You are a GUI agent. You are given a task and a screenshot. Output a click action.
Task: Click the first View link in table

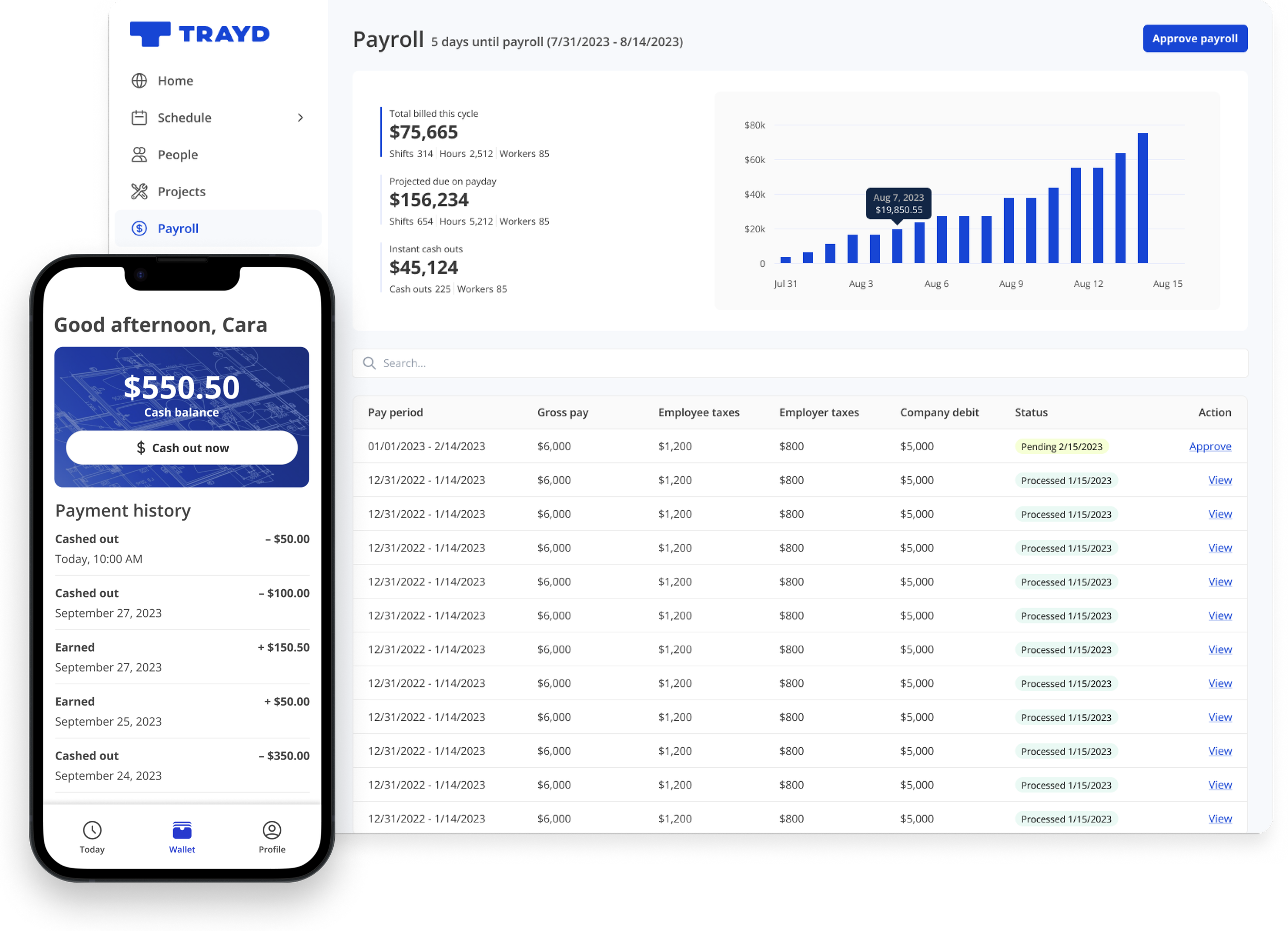(1219, 480)
